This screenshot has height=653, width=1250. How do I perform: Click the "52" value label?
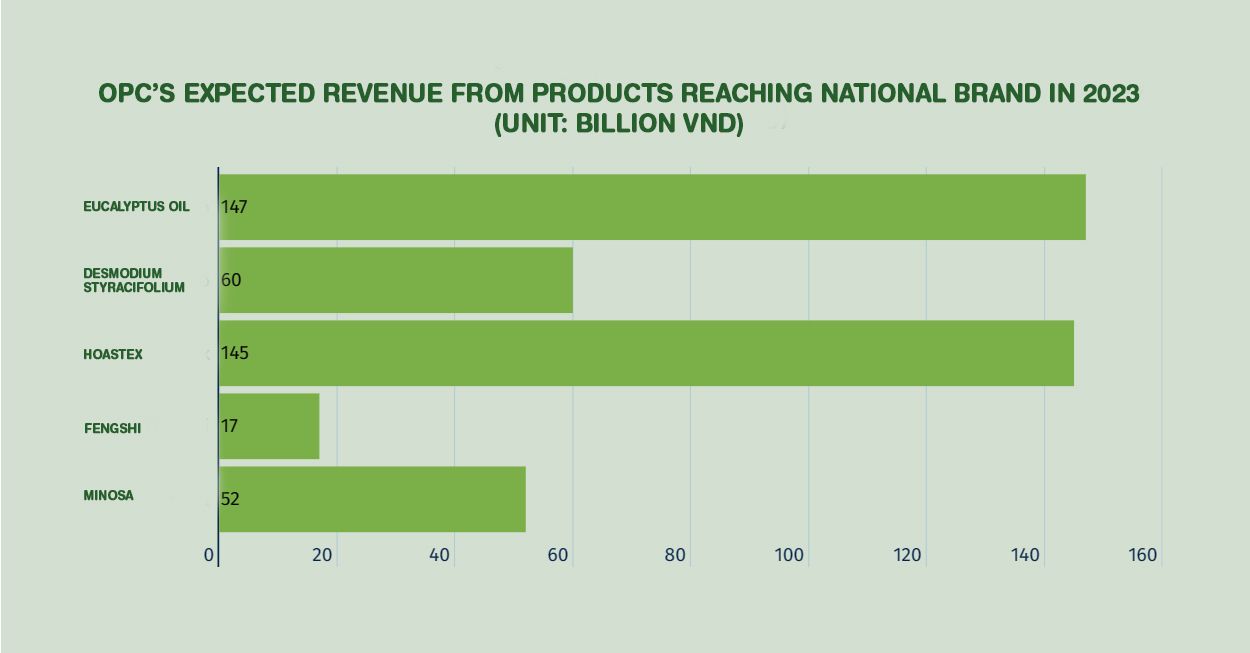pyautogui.click(x=230, y=499)
